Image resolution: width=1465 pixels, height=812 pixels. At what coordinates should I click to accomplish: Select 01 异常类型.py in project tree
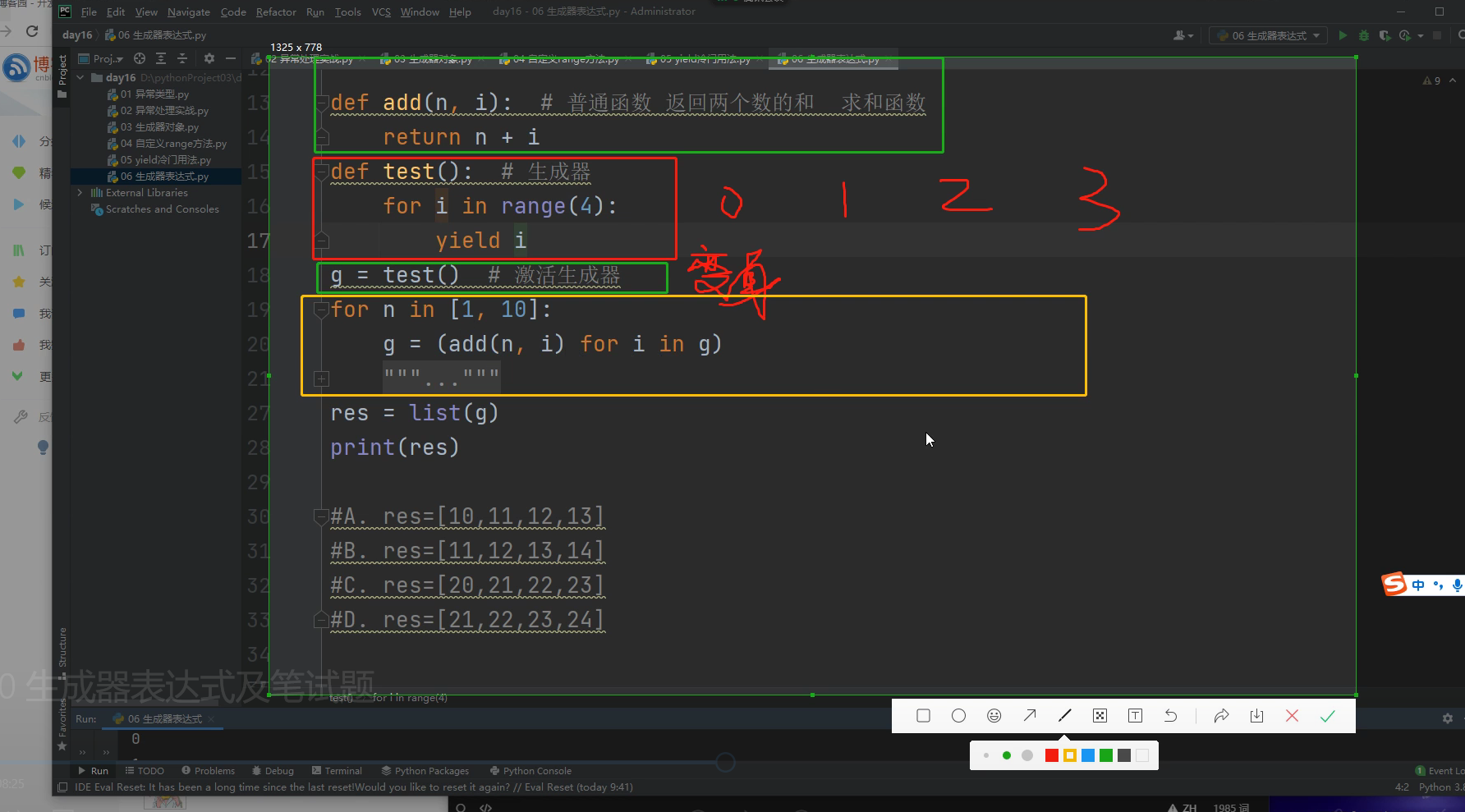click(149, 94)
